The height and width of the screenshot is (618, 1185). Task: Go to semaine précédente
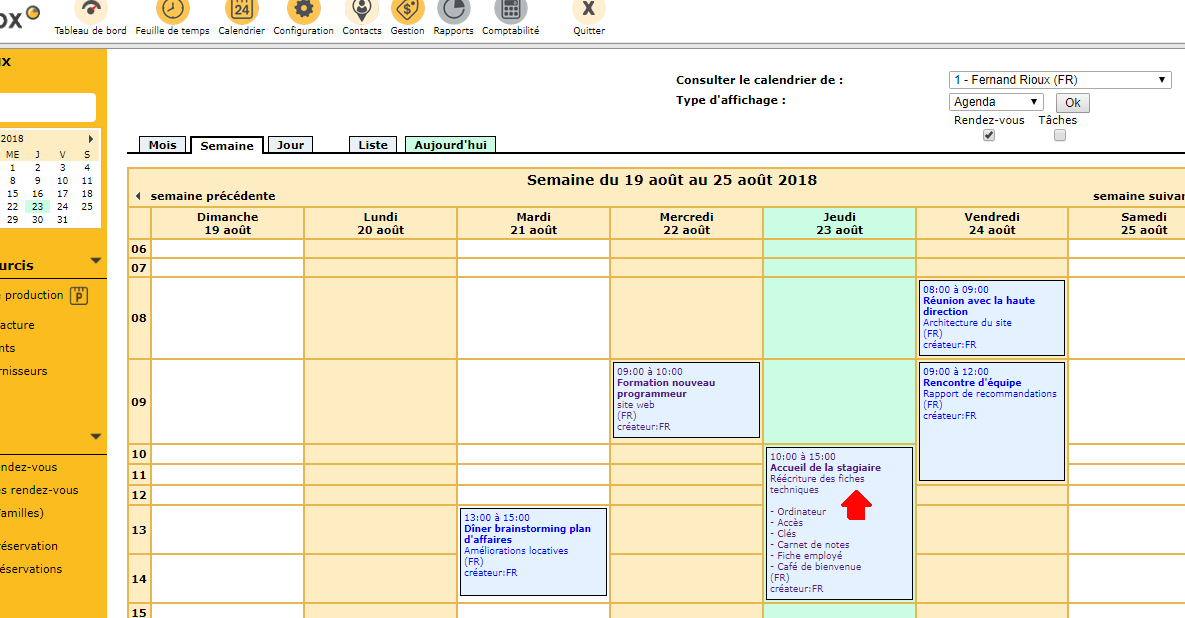tap(205, 196)
